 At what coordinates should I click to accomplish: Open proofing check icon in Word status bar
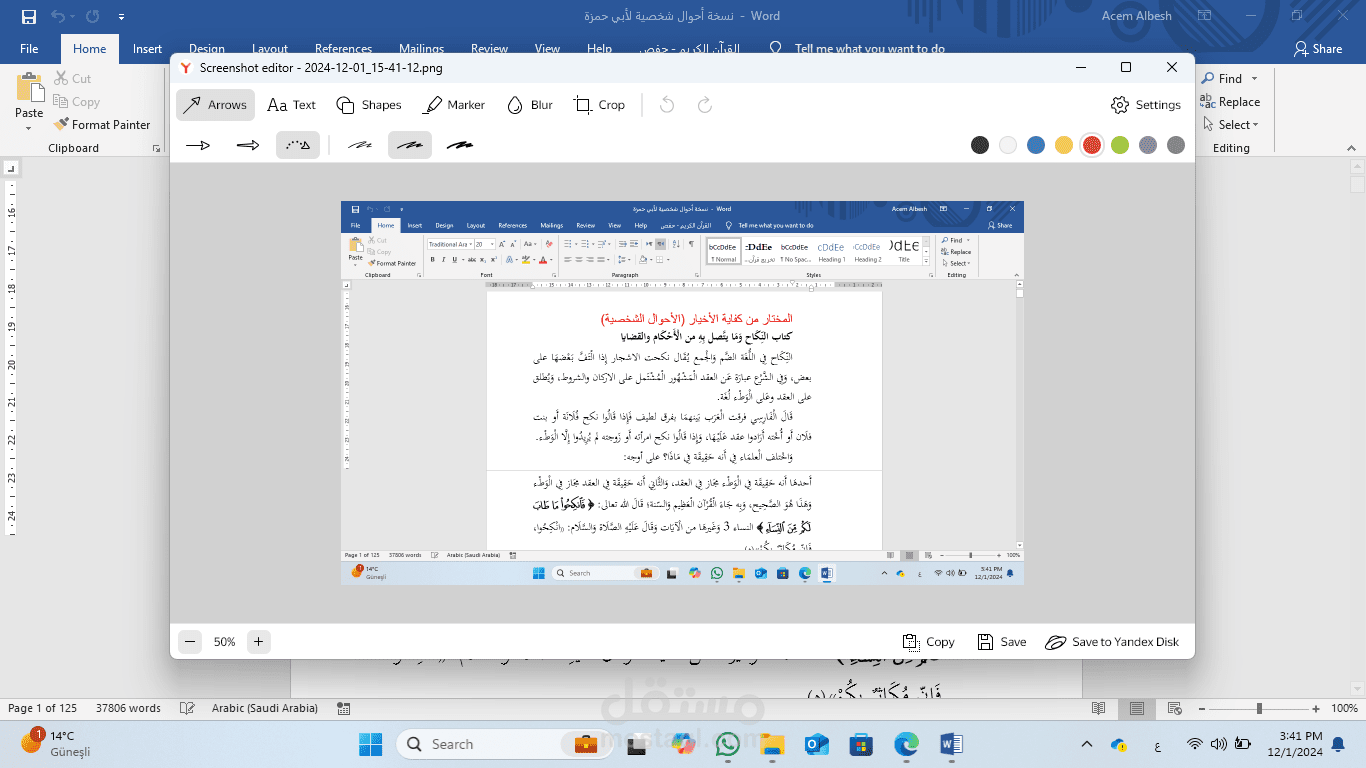(186, 708)
